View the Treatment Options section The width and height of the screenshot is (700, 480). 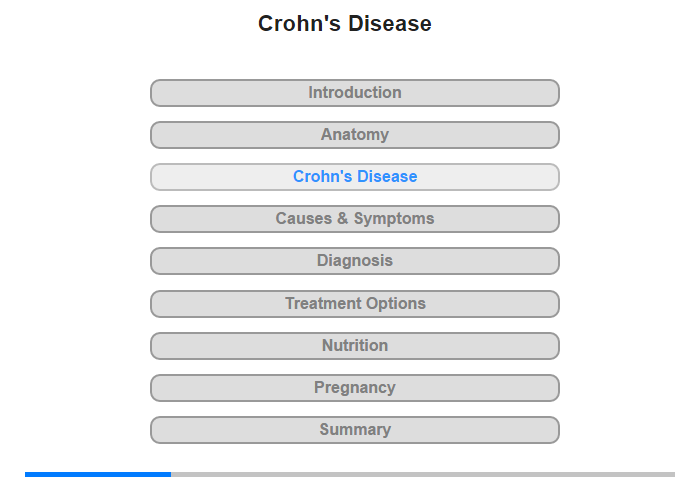(x=355, y=304)
